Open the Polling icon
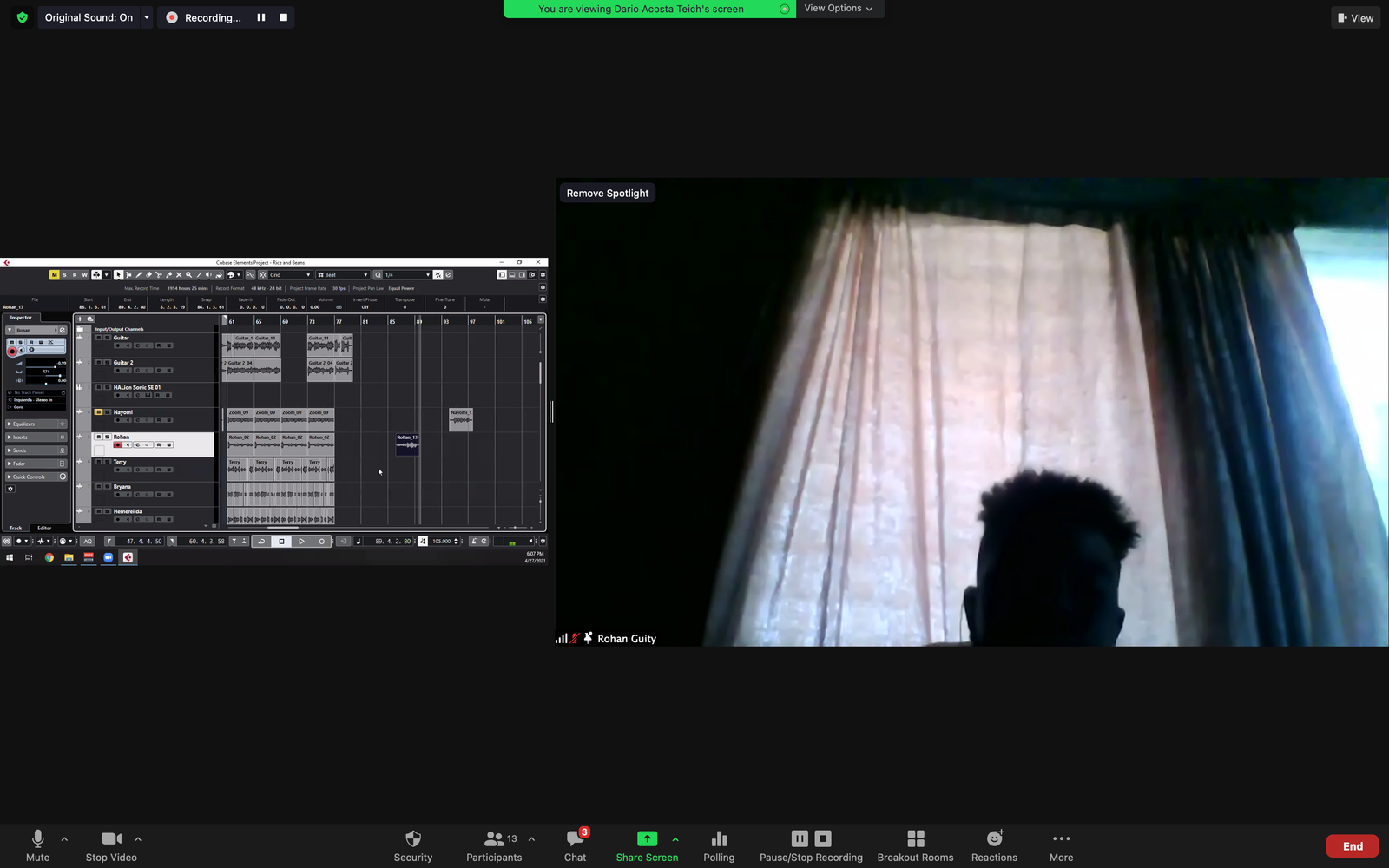This screenshot has height=868, width=1389. pos(719,838)
